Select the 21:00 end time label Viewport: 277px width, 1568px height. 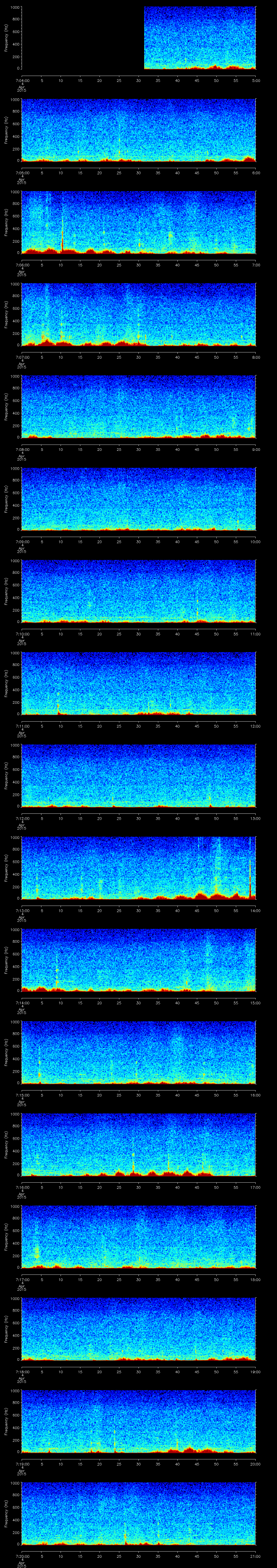click(255, 1556)
